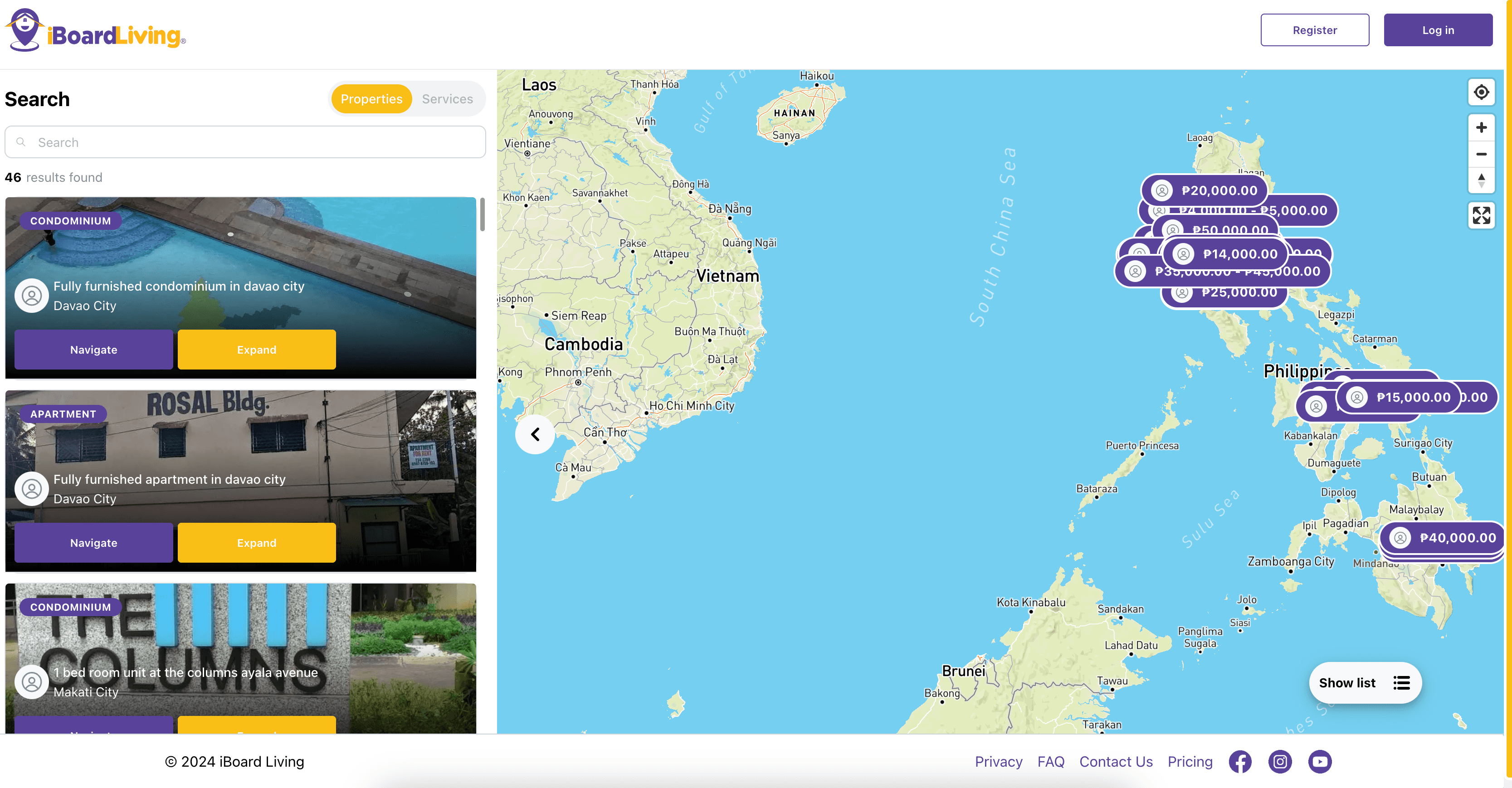Select the ₱14,000.00 map marker
The image size is (1512, 788).
point(1225,254)
